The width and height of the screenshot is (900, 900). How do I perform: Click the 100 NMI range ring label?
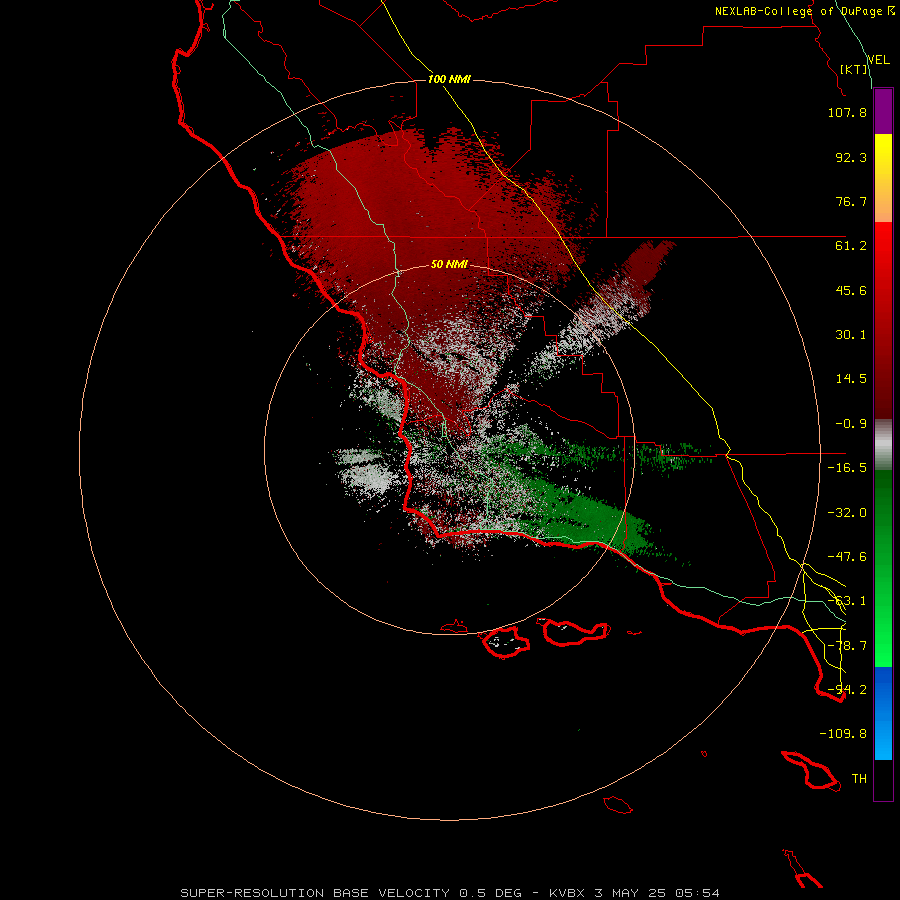pos(449,79)
